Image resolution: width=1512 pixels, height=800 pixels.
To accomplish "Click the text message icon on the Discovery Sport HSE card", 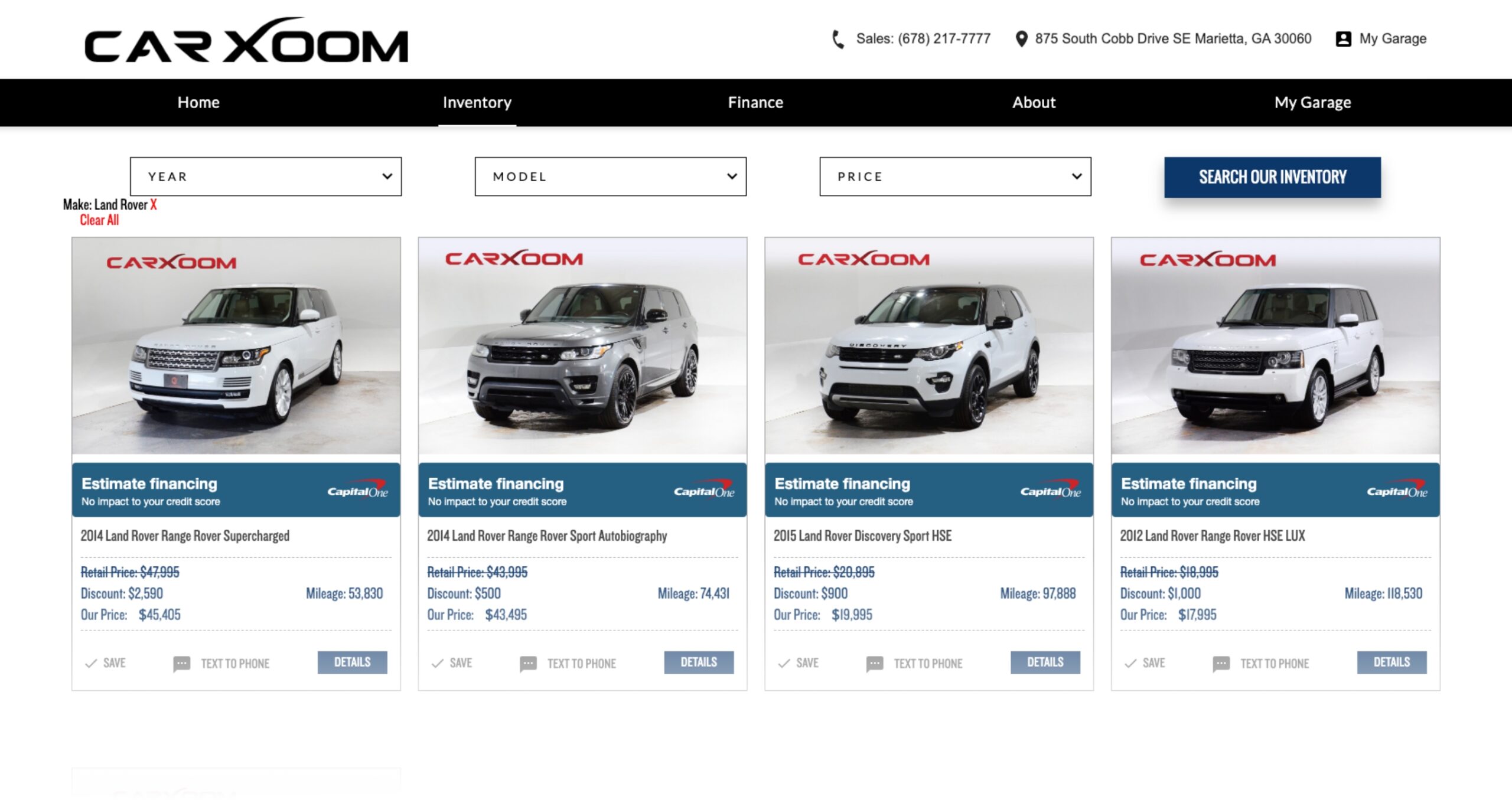I will 875,664.
